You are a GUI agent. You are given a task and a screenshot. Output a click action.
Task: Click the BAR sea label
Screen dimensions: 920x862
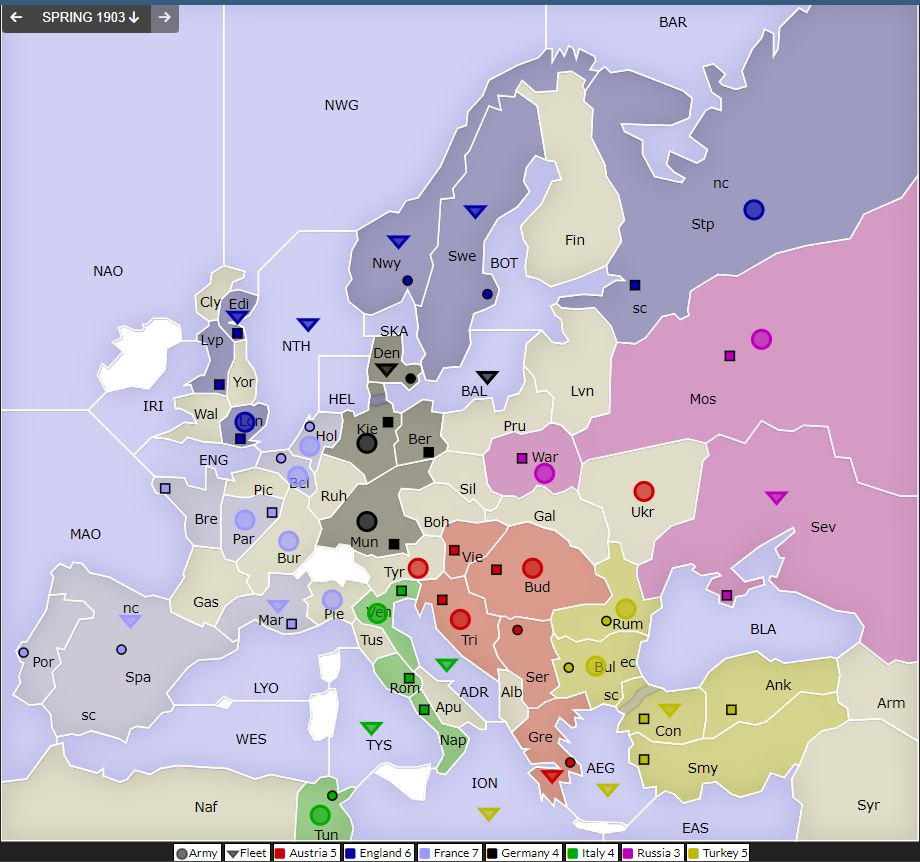tap(672, 22)
